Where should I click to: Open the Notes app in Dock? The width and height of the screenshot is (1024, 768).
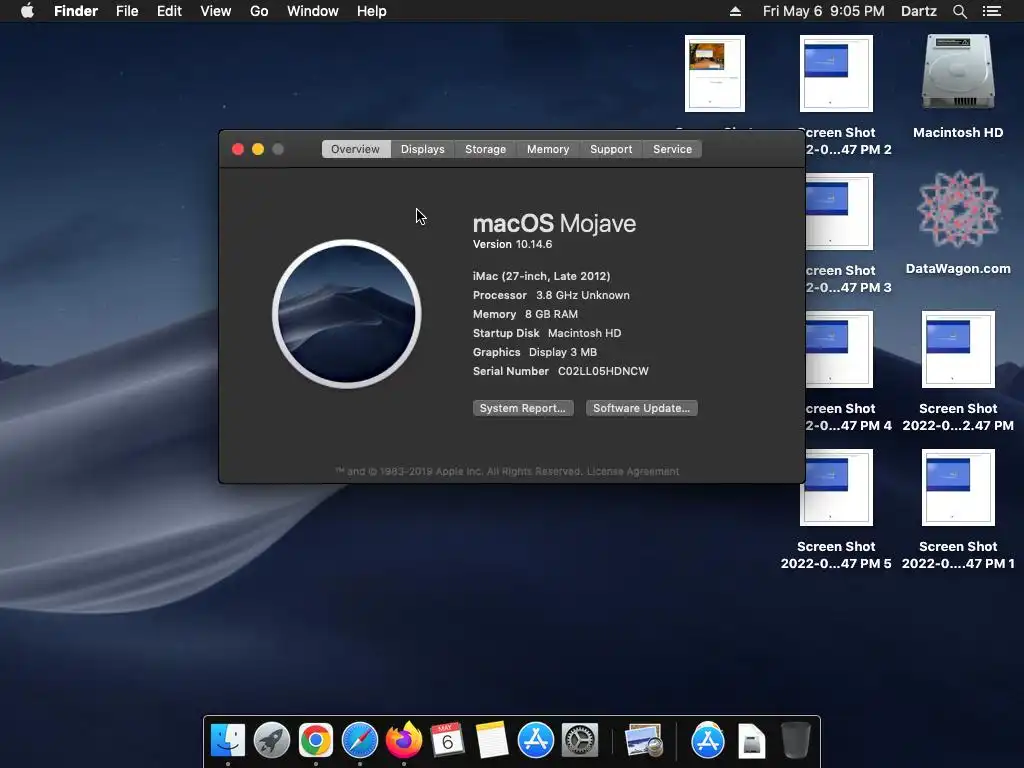(x=492, y=741)
